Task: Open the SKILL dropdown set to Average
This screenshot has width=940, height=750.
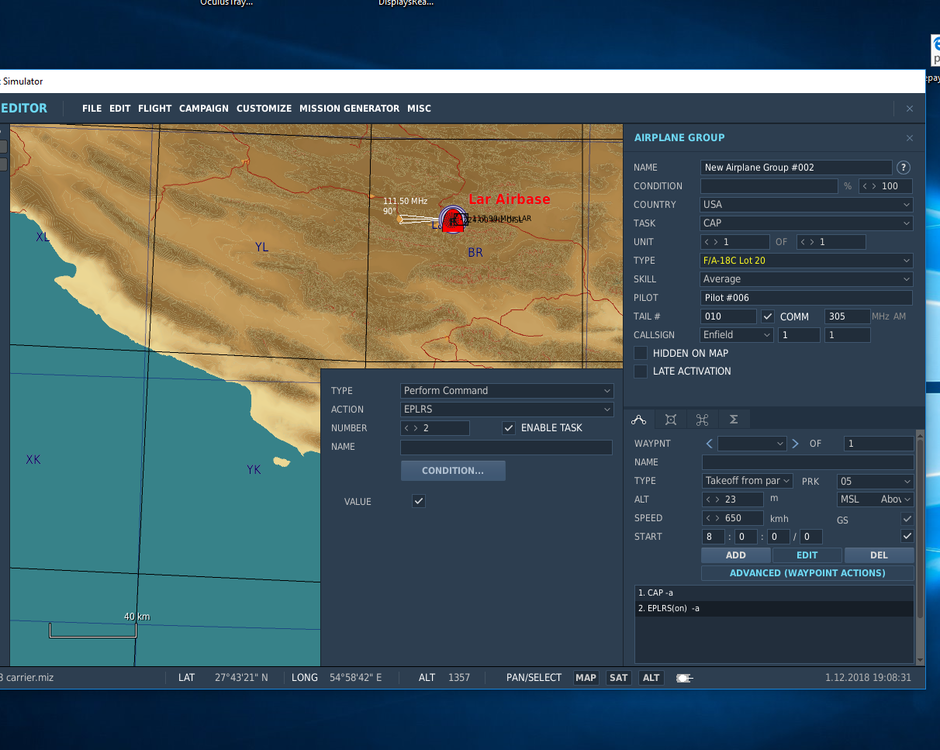Action: pos(806,279)
